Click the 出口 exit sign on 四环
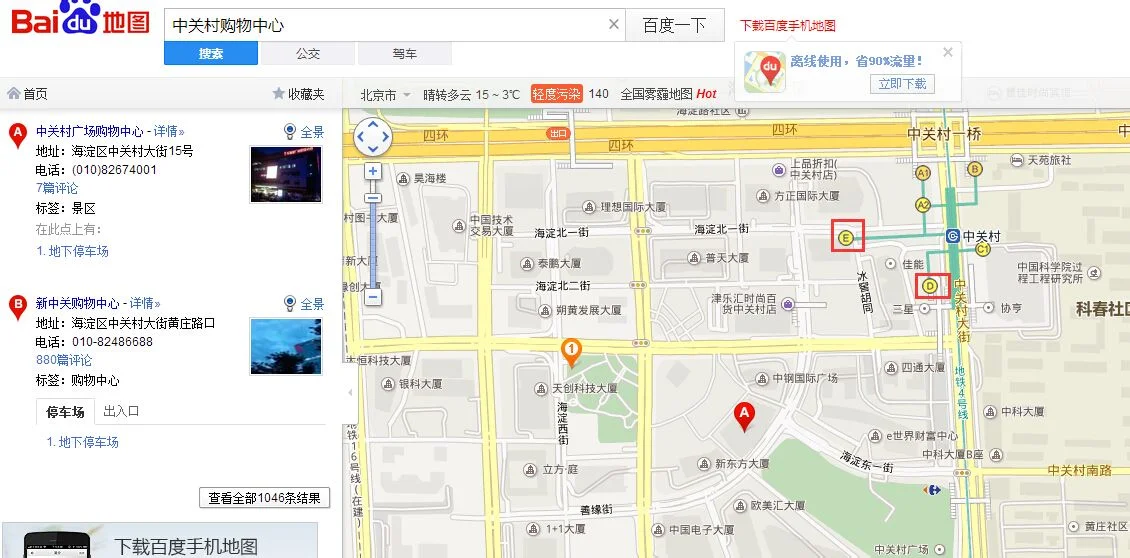 [559, 133]
